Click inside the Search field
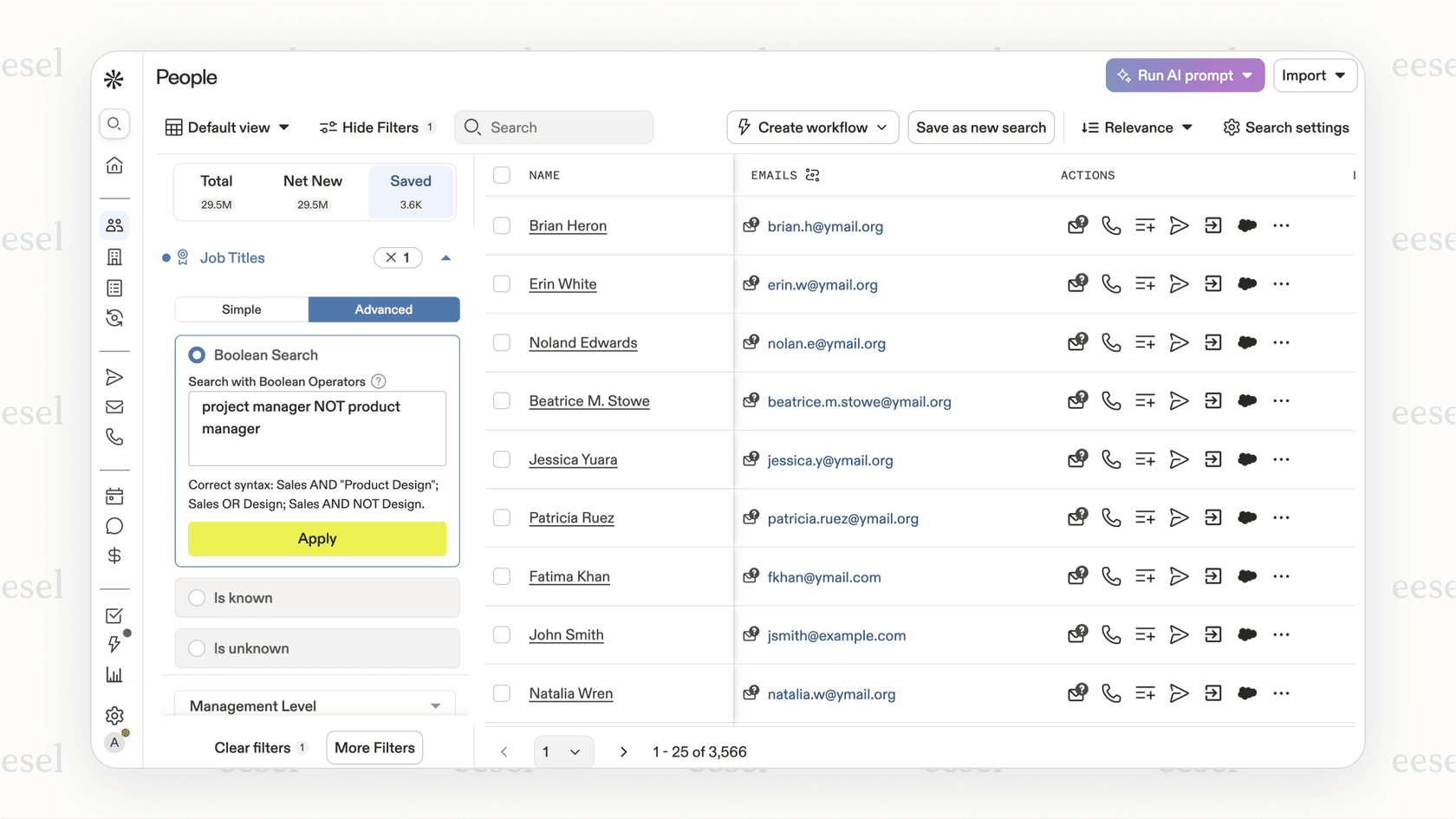This screenshot has width=1456, height=819. [554, 127]
